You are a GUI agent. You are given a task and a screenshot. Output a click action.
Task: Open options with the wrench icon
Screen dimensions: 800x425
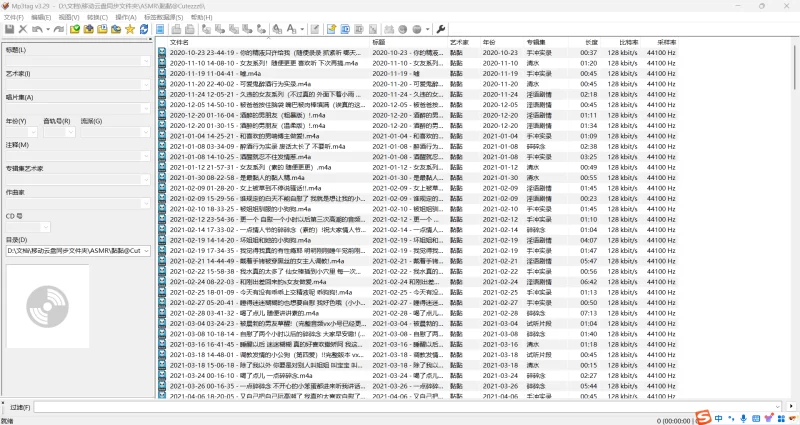[442, 30]
